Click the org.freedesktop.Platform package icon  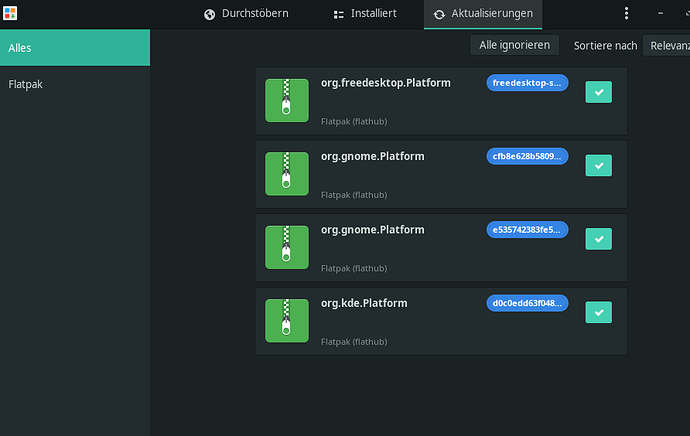[286, 100]
